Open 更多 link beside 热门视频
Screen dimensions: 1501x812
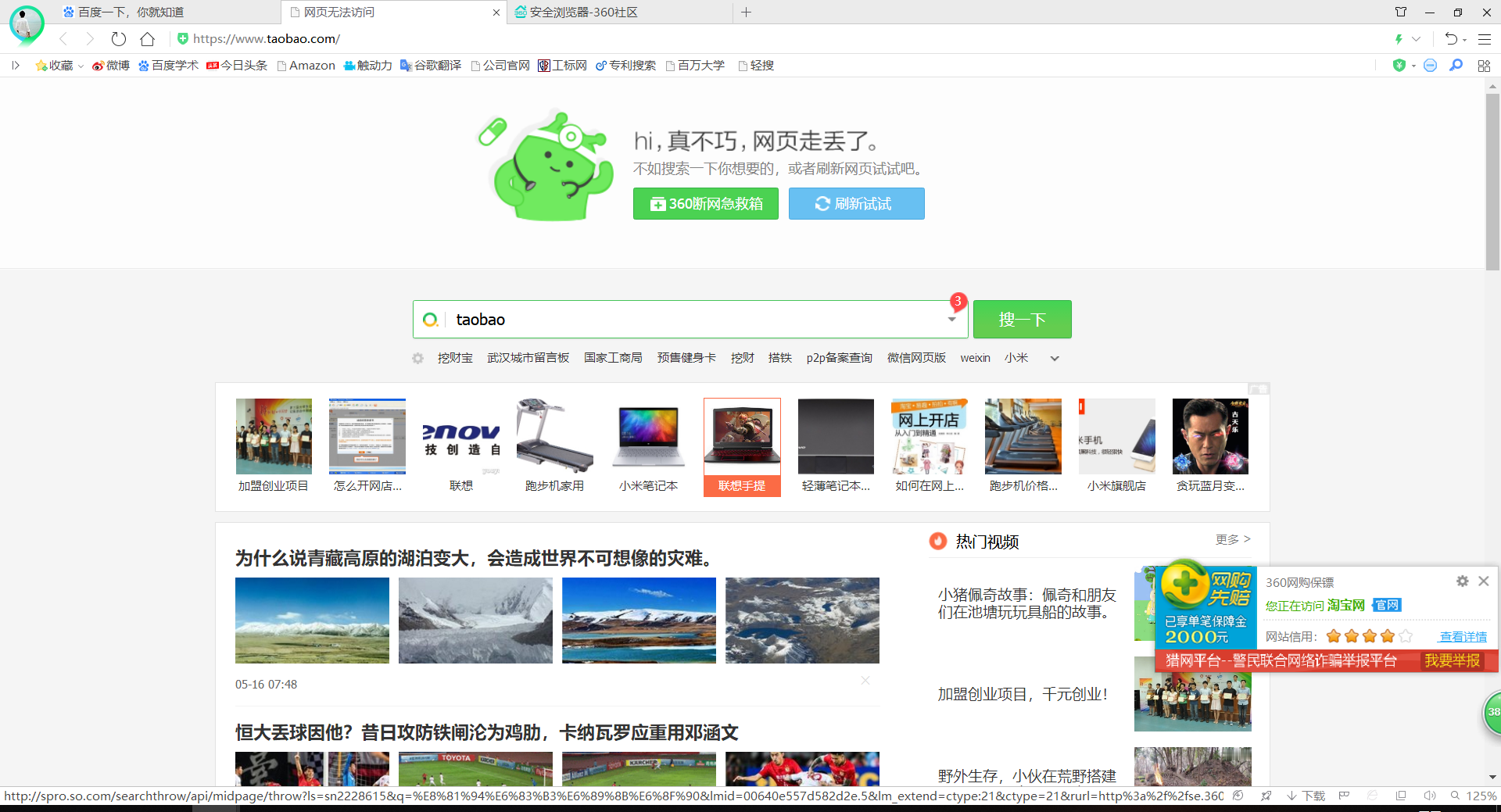tap(1233, 539)
